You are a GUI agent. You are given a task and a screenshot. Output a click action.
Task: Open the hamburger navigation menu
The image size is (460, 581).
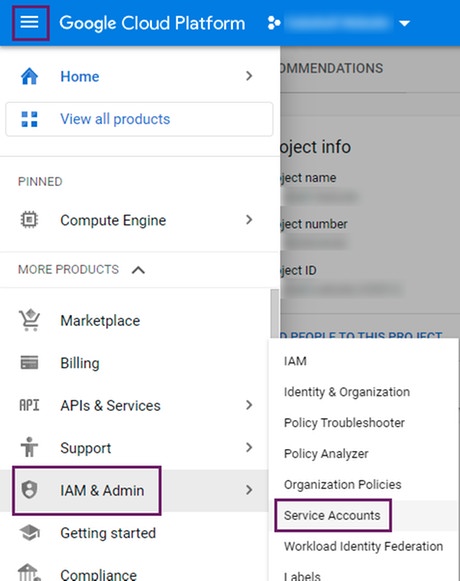click(30, 23)
